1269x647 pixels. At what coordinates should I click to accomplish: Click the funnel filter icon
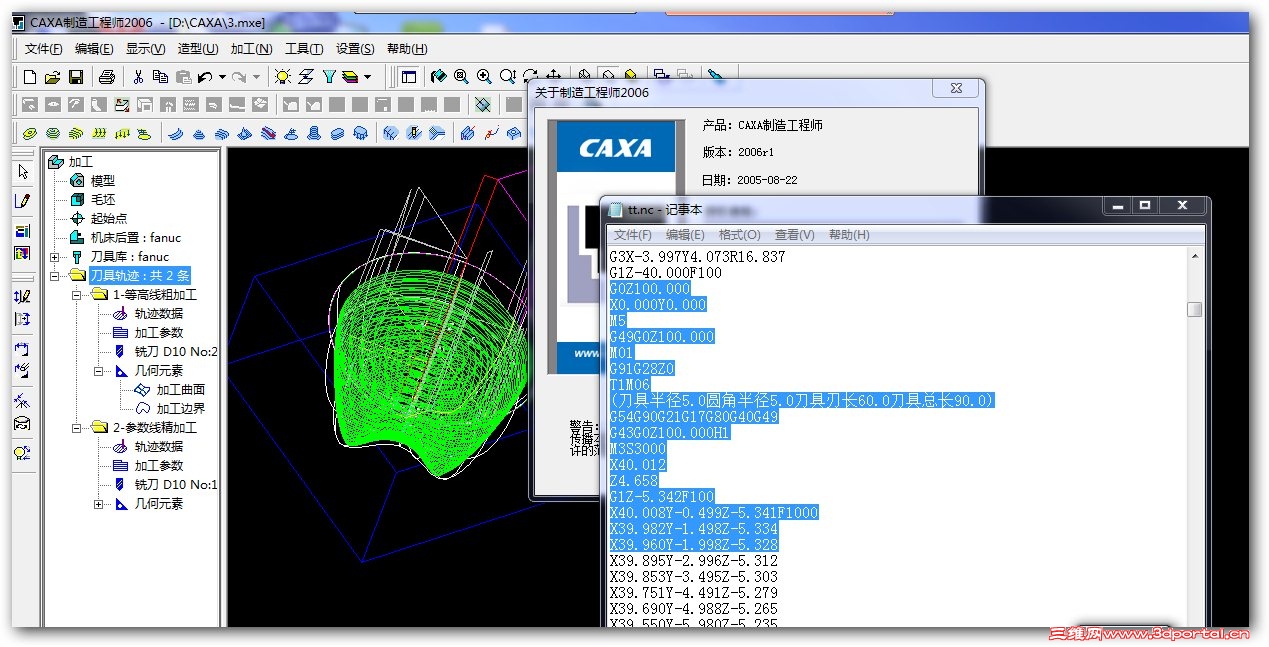328,77
